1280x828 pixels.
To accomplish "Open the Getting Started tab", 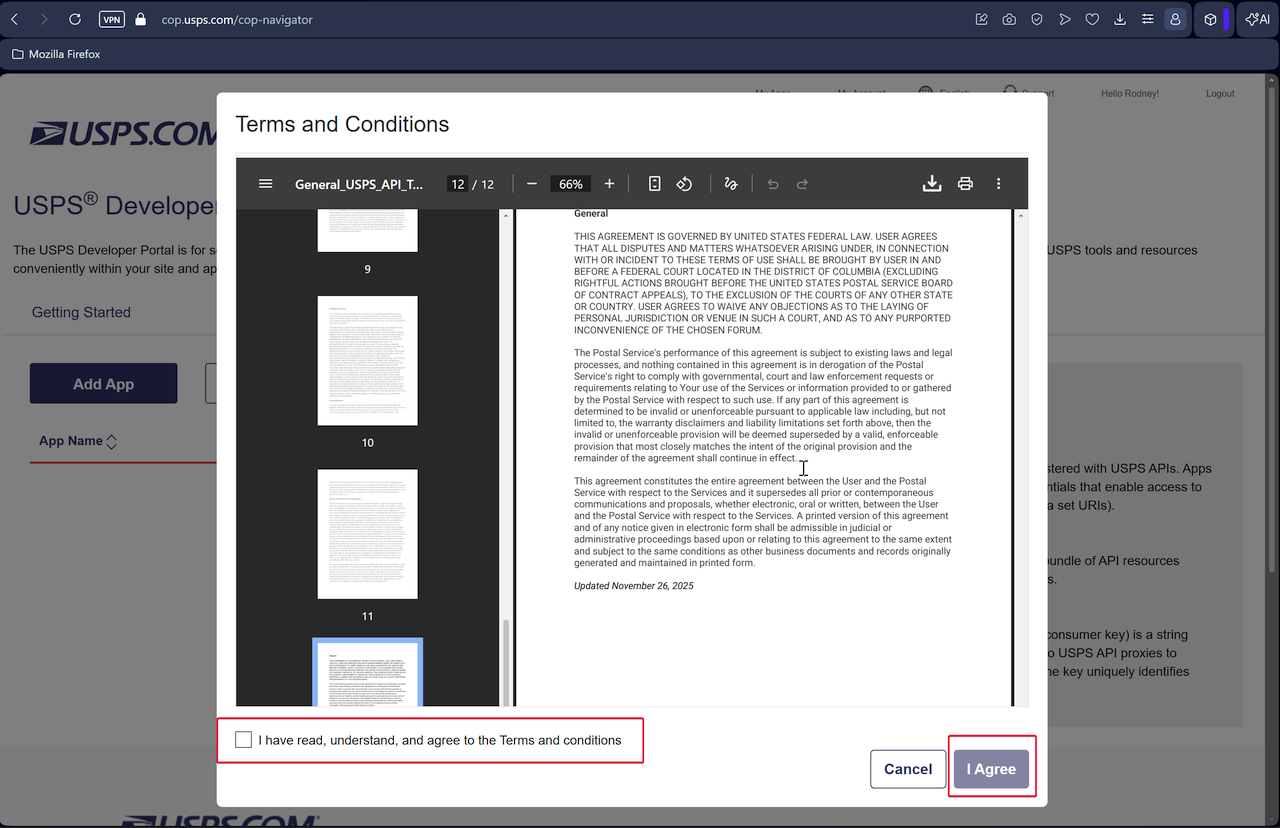I will click(81, 312).
